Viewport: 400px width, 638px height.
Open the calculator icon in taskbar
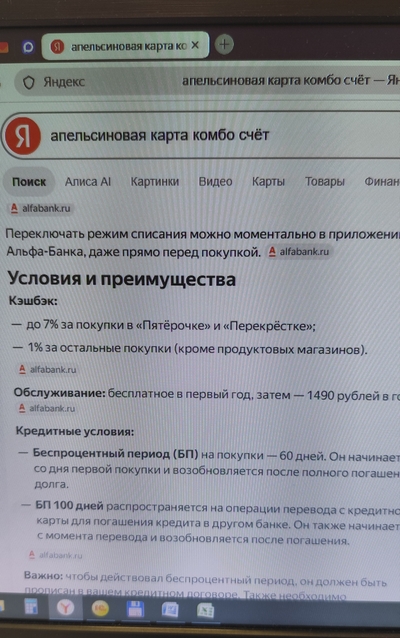[30, 607]
